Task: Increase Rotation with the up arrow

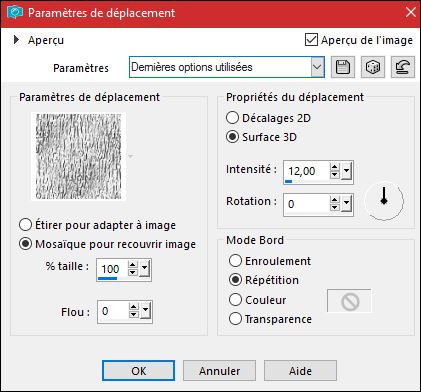Action: (x=334, y=200)
